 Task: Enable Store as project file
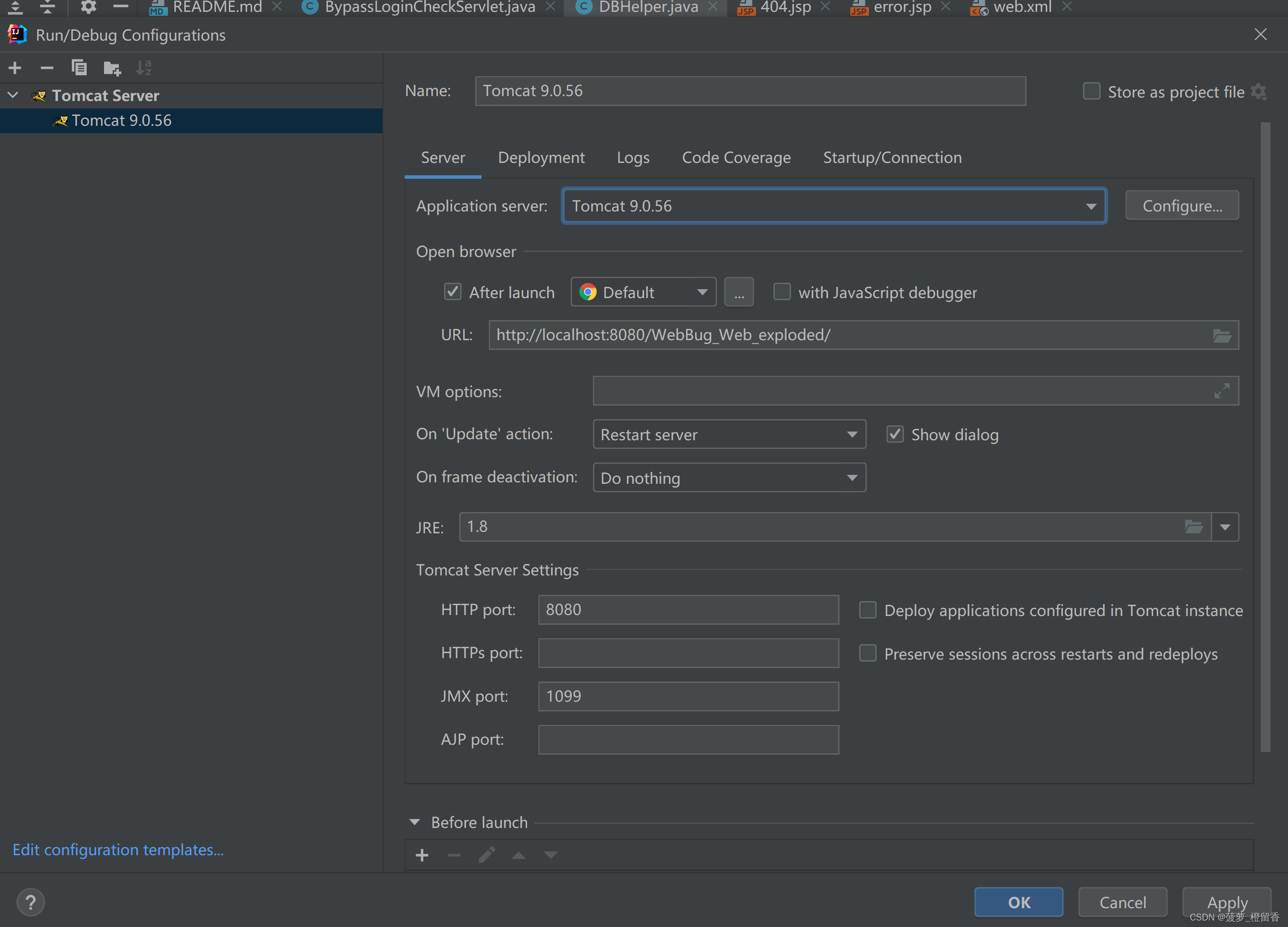[x=1091, y=92]
